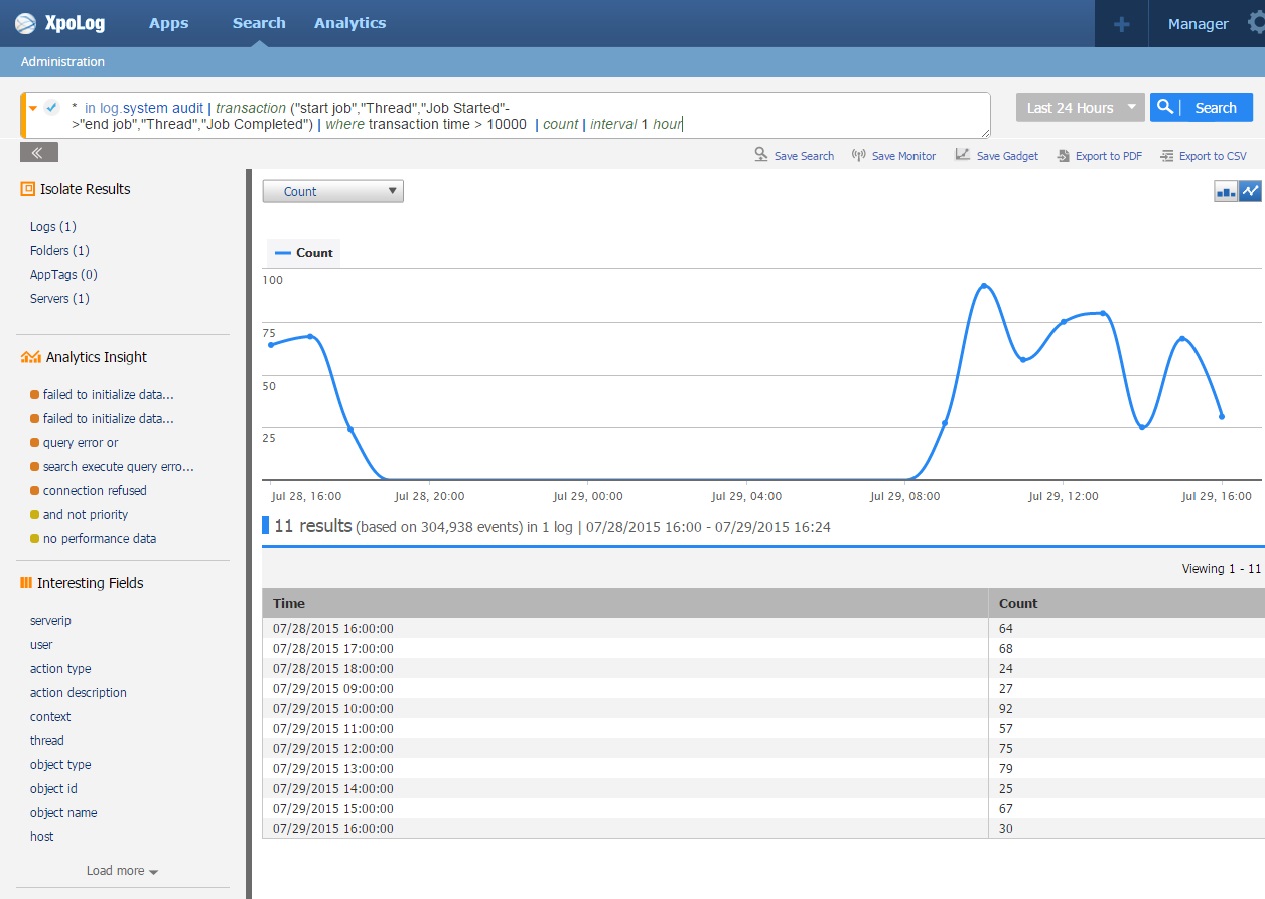Open the Apps tab

(168, 23)
